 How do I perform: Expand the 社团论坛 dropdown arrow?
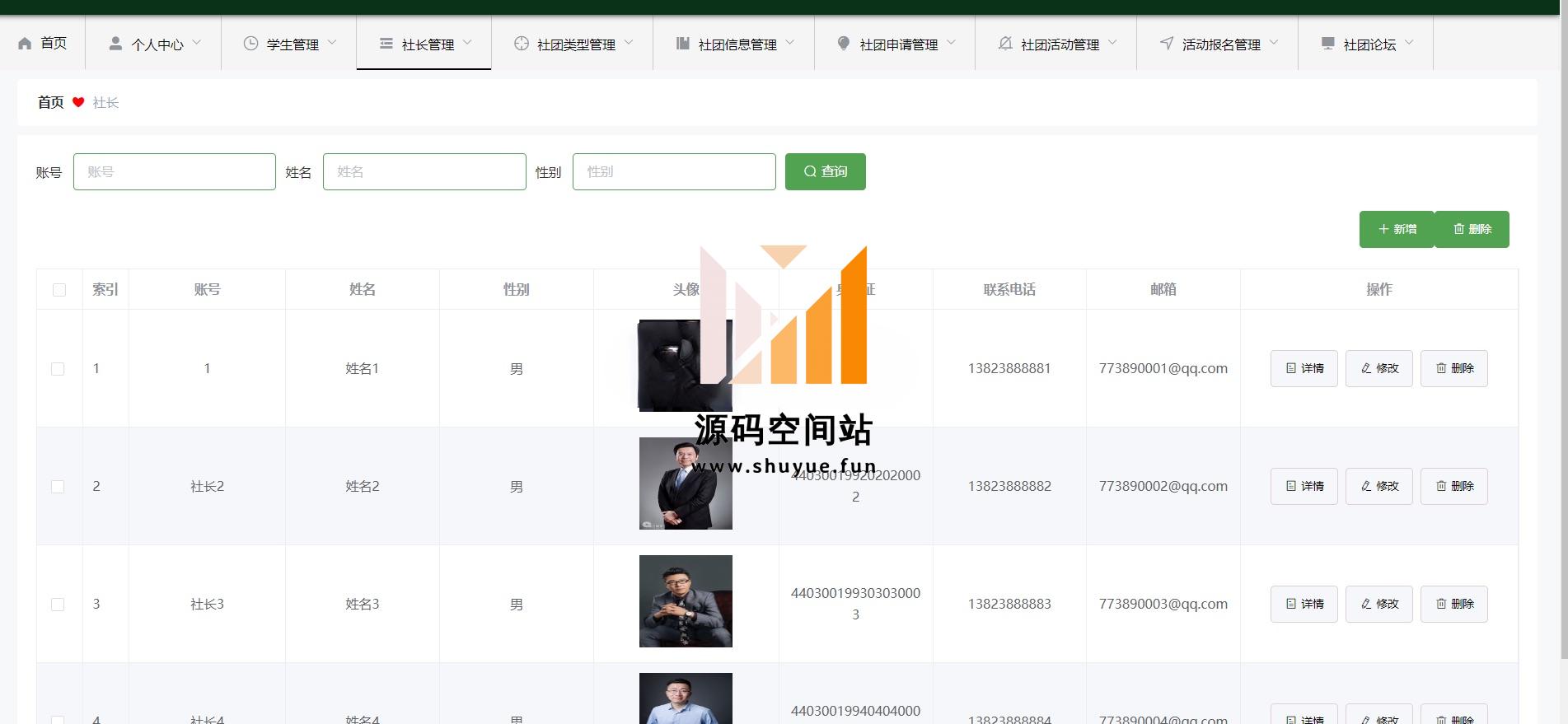click(1409, 42)
